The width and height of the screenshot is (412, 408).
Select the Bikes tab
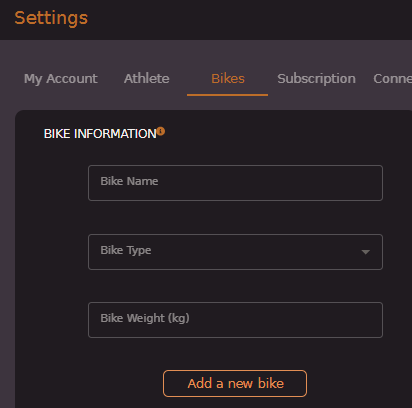[228, 79]
